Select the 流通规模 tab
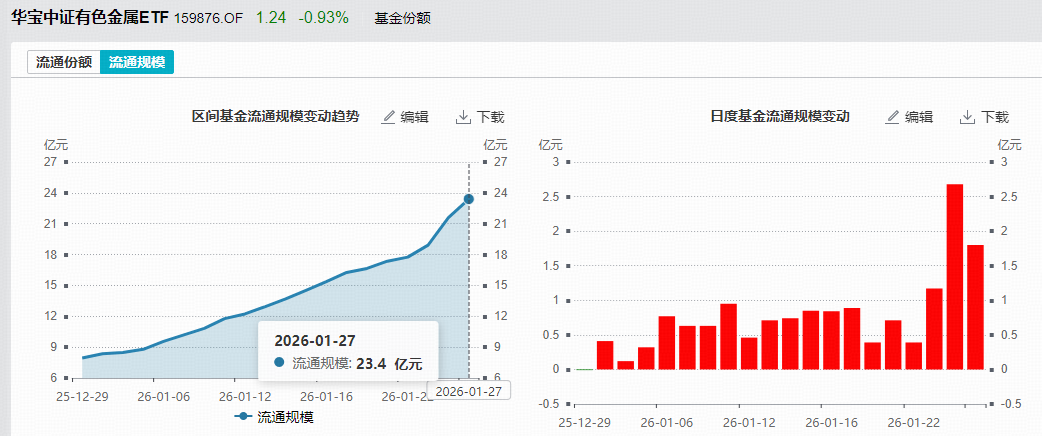The width and height of the screenshot is (1042, 436). pyautogui.click(x=137, y=62)
